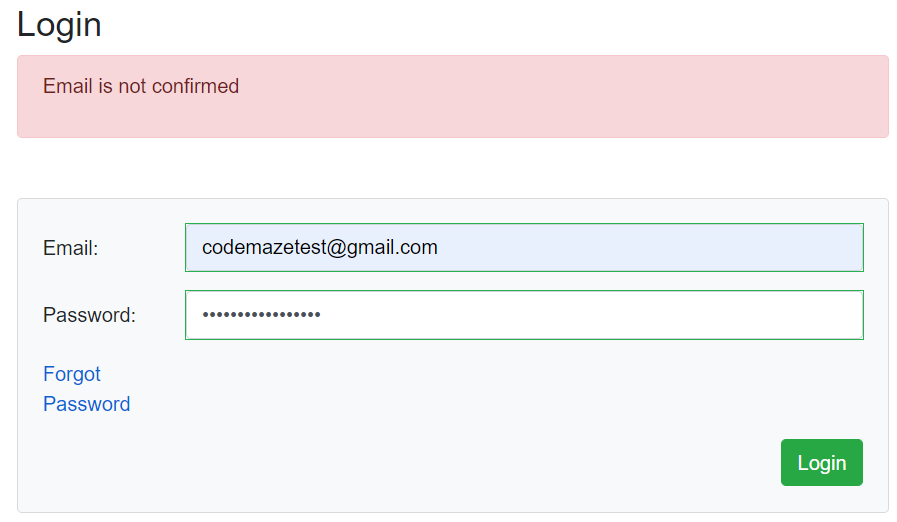Focus the Email input field
This screenshot has height=522, width=897.
(524, 247)
